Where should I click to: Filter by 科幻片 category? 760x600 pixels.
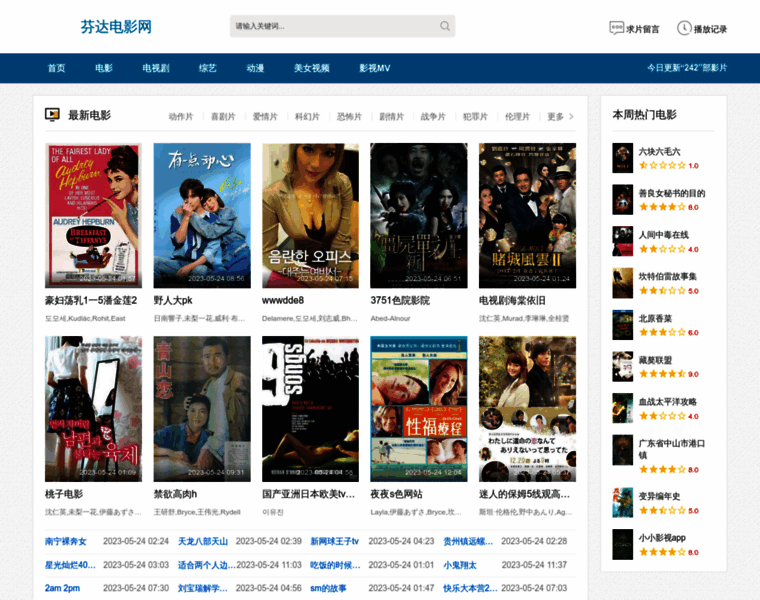click(x=307, y=116)
